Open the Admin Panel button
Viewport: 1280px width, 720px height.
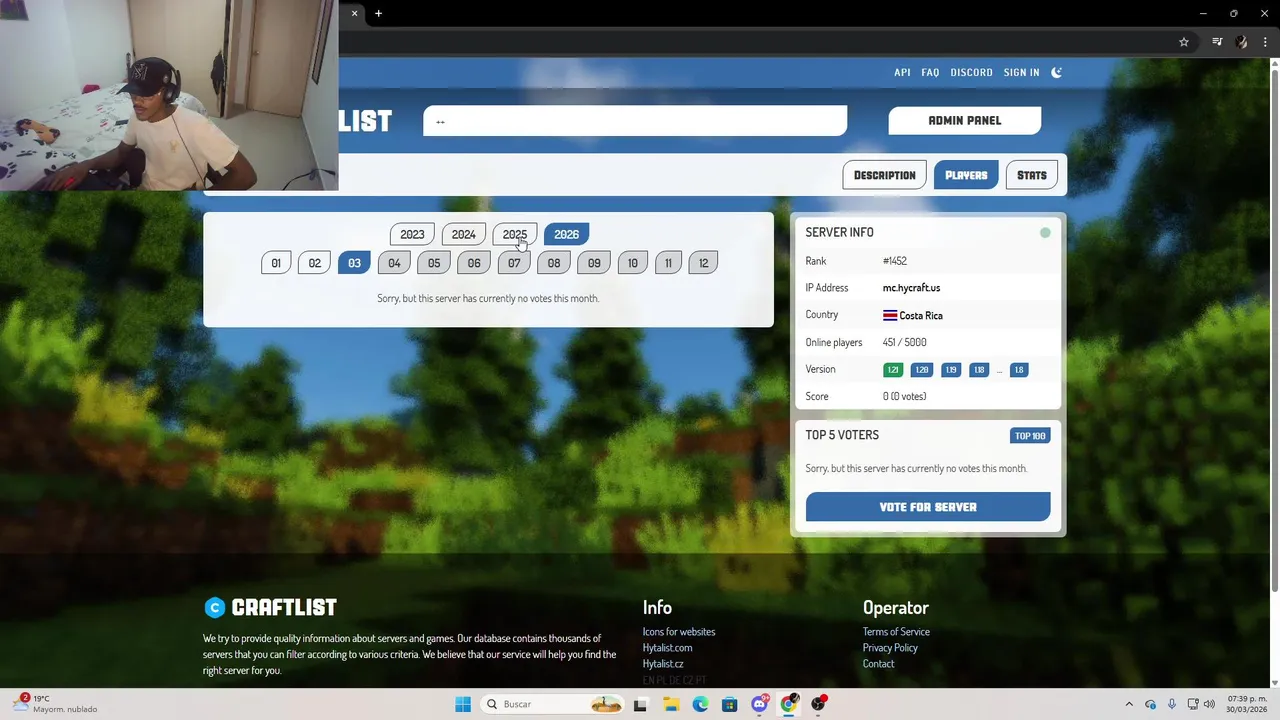click(965, 120)
